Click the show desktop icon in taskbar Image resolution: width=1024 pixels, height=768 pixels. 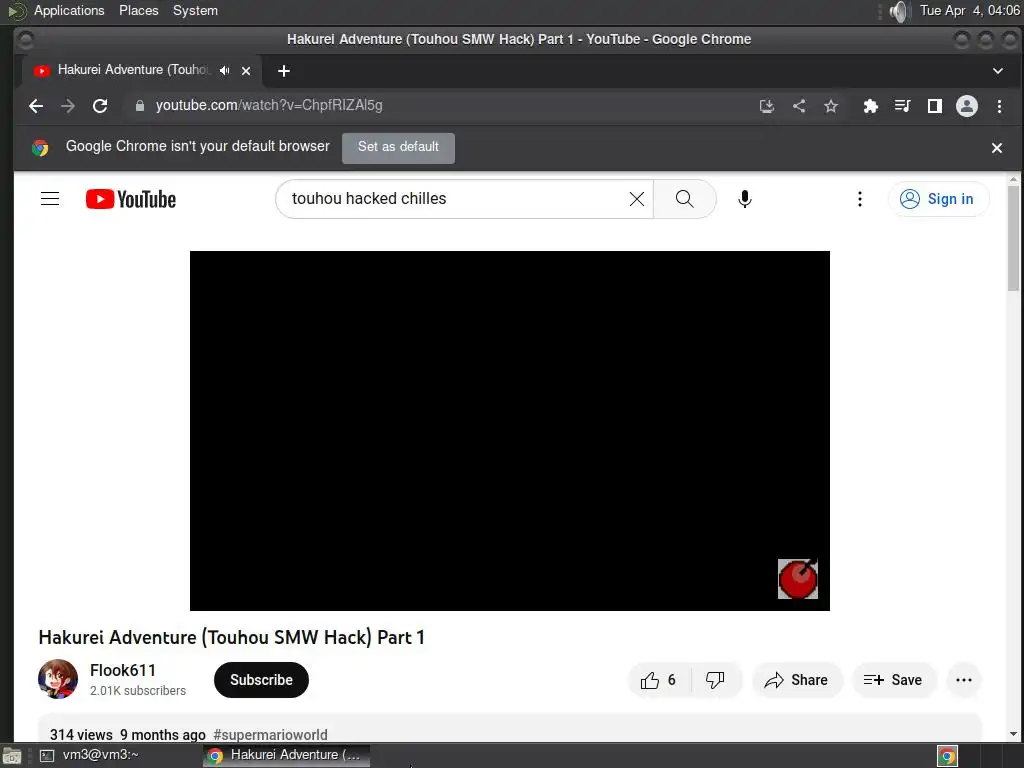point(12,756)
